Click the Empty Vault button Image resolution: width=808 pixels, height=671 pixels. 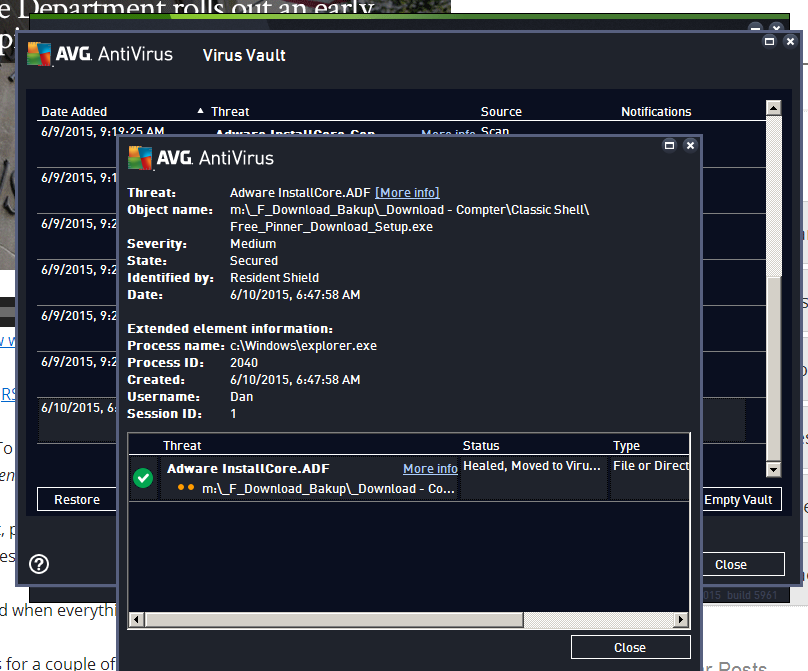[x=737, y=500]
